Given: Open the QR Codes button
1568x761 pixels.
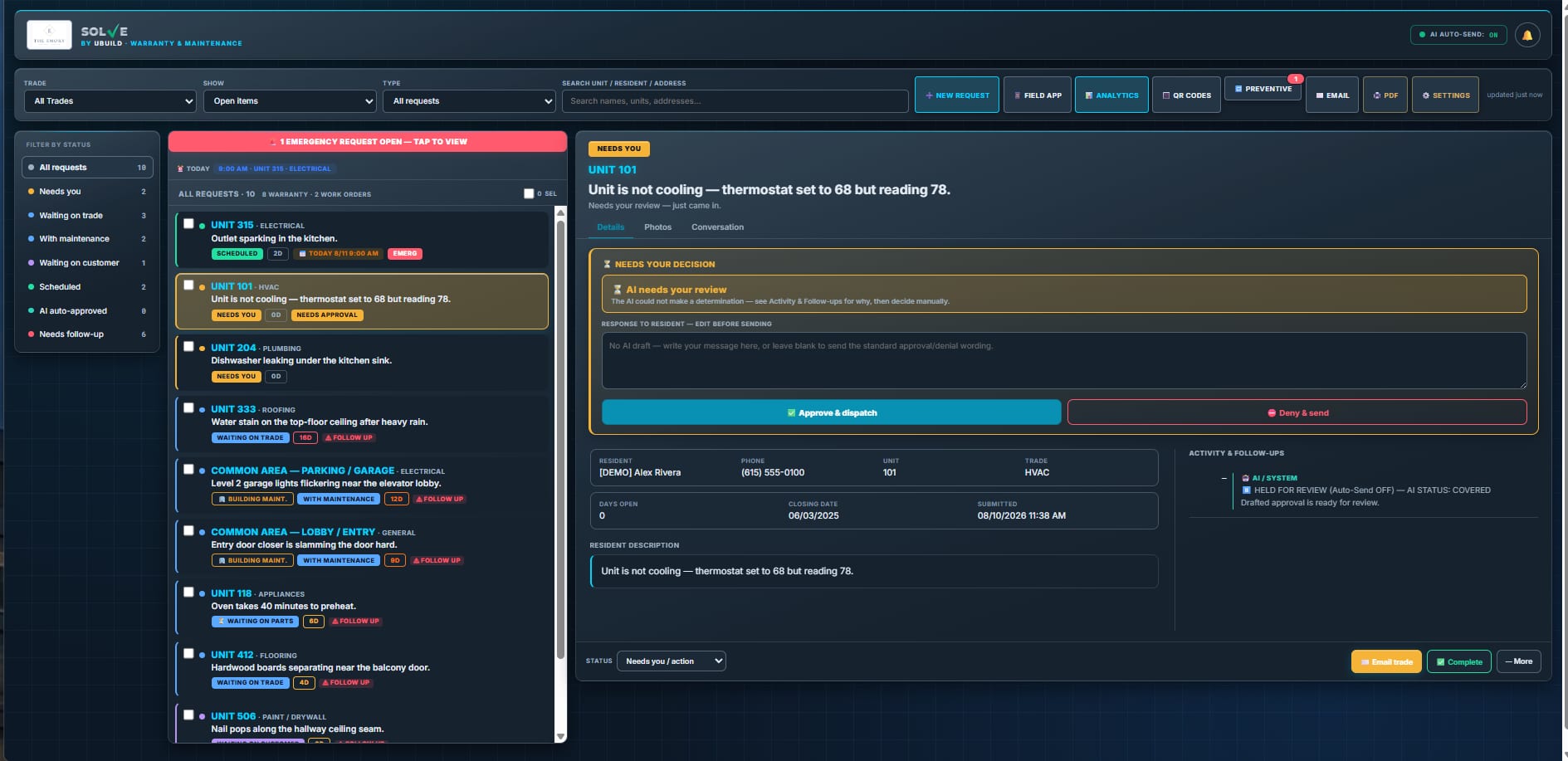Looking at the screenshot, I should point(1186,95).
